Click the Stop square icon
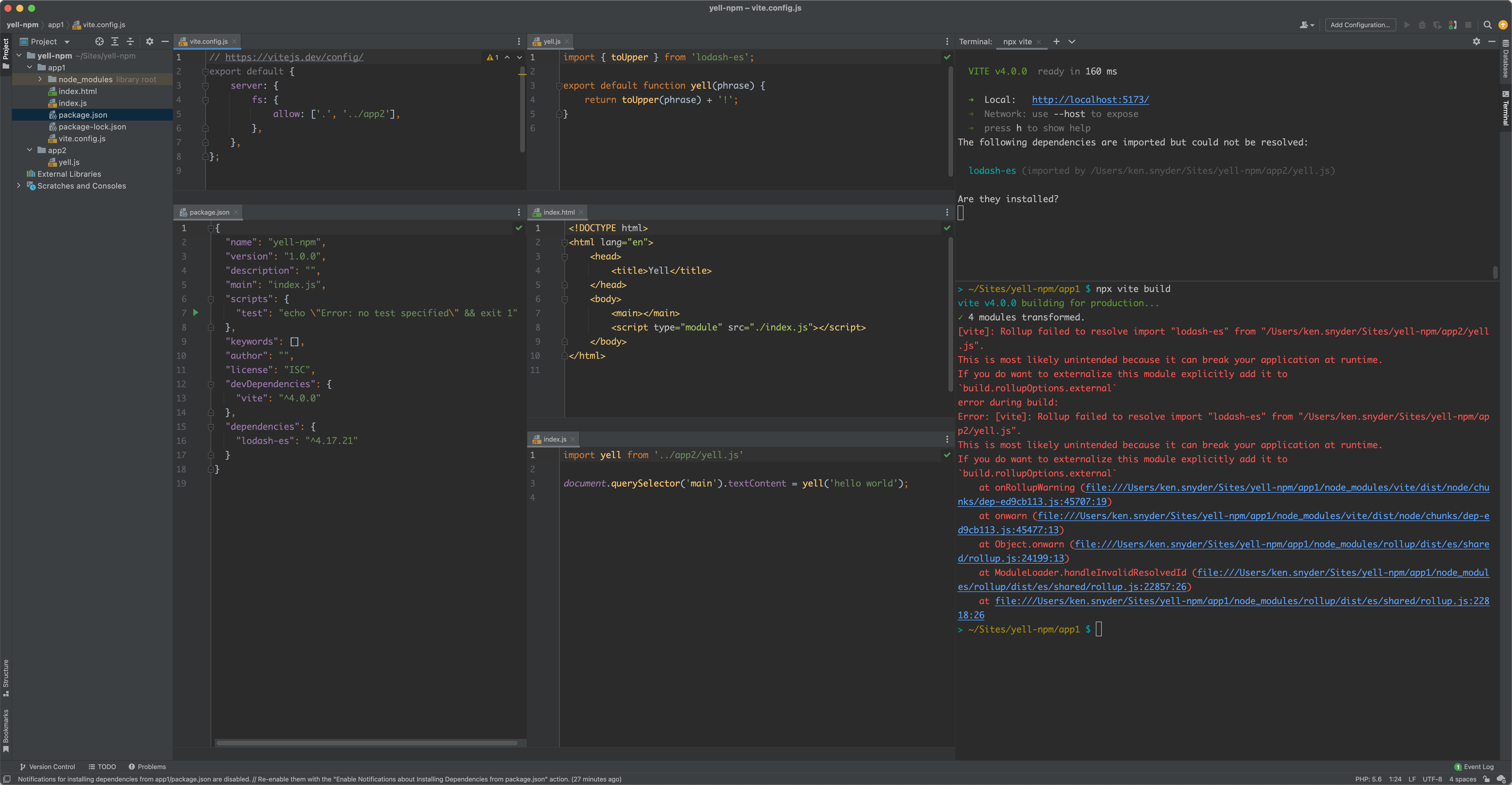This screenshot has height=785, width=1512. coord(1469,25)
